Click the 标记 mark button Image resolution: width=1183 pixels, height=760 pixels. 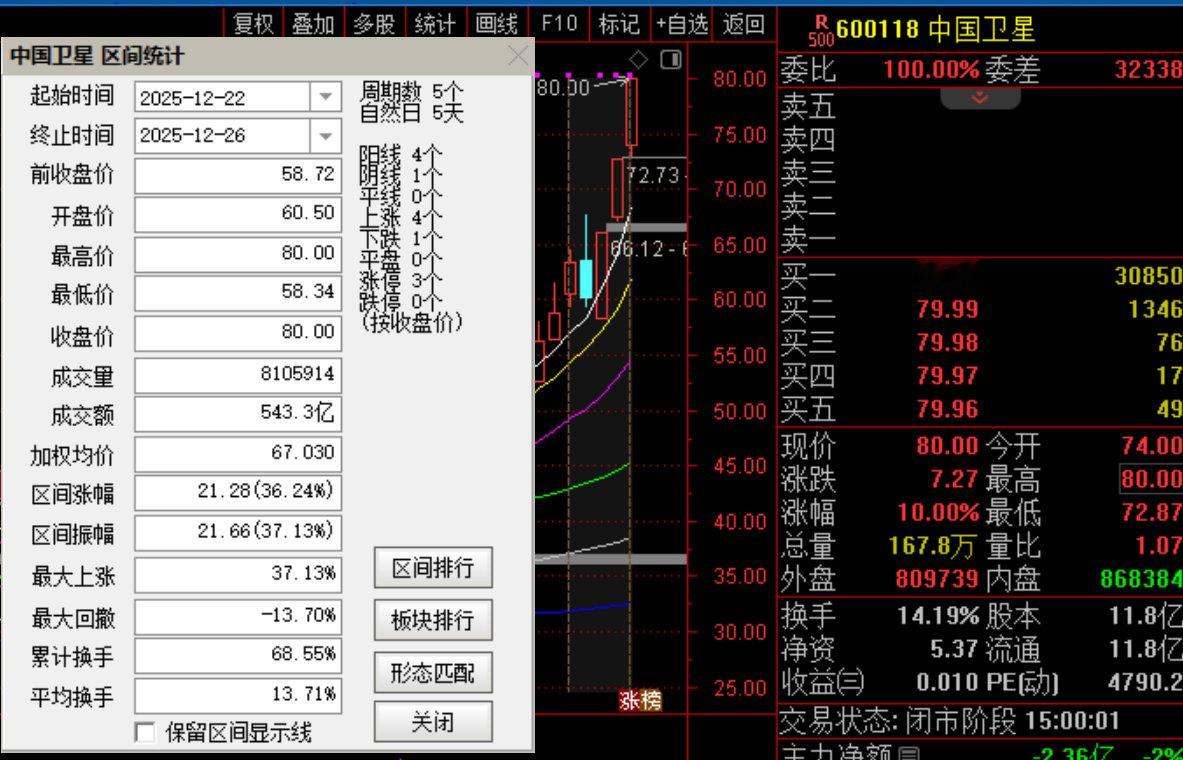pos(619,24)
